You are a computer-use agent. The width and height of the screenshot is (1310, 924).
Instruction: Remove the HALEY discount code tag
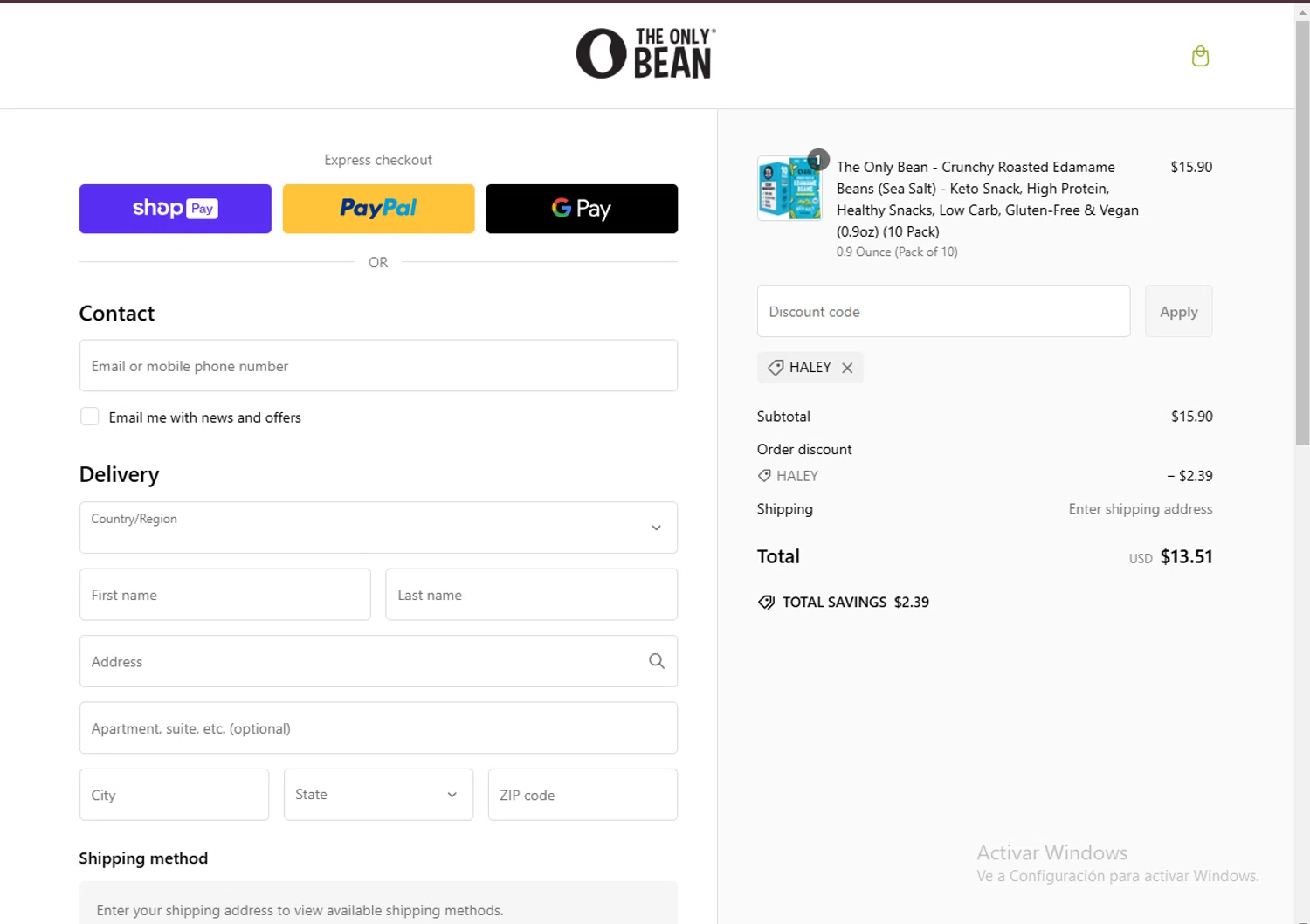click(x=847, y=368)
